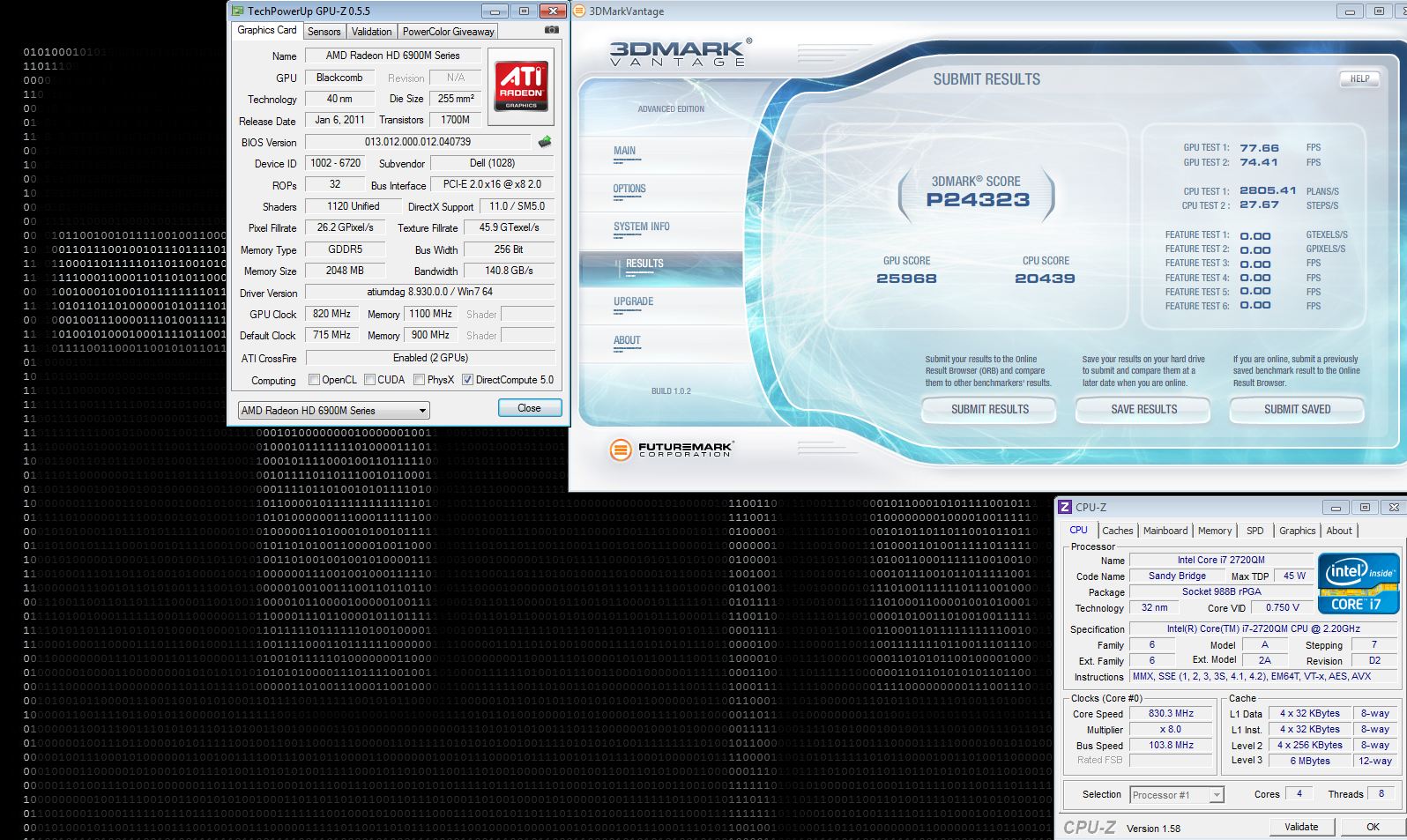Click the Instructions field in CPU-Z
The width and height of the screenshot is (1407, 840).
(x=1263, y=677)
